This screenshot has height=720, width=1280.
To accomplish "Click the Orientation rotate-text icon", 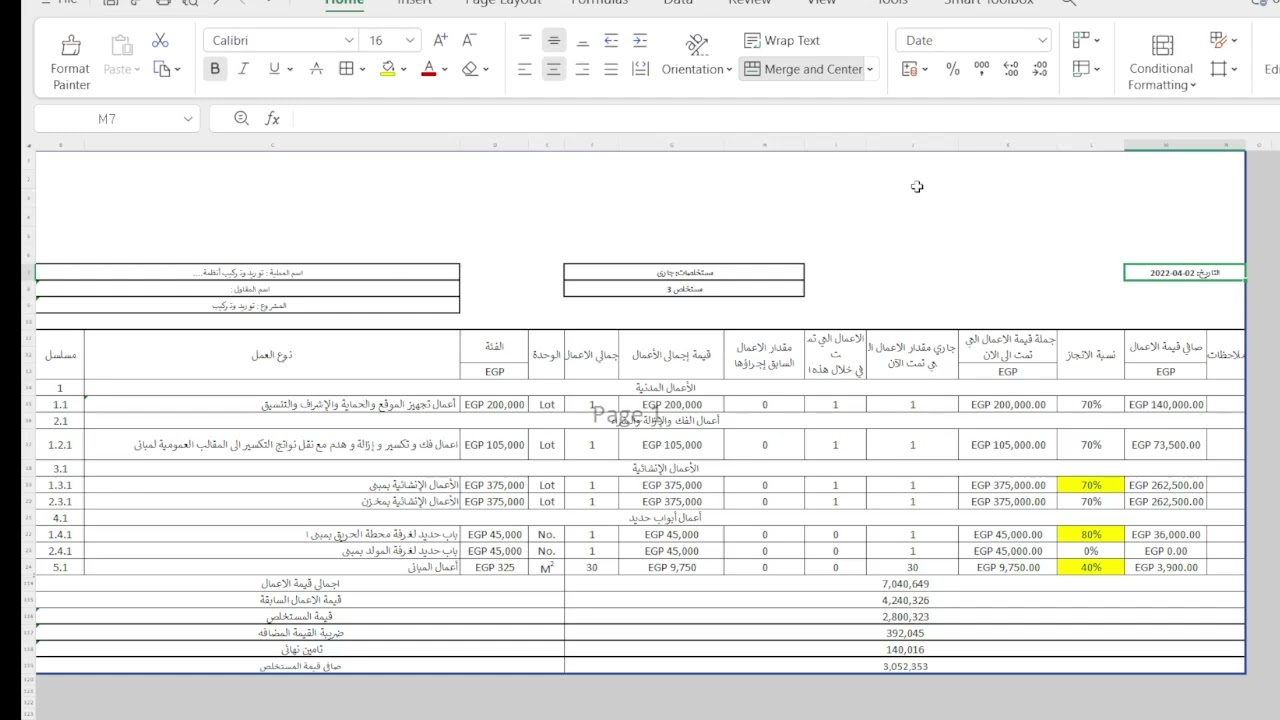I will coord(697,44).
